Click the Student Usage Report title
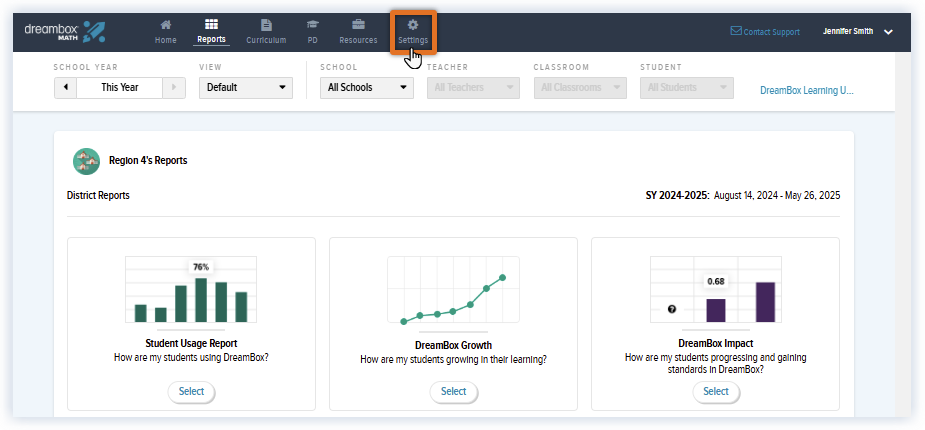The height and width of the screenshot is (430, 925). click(x=191, y=343)
